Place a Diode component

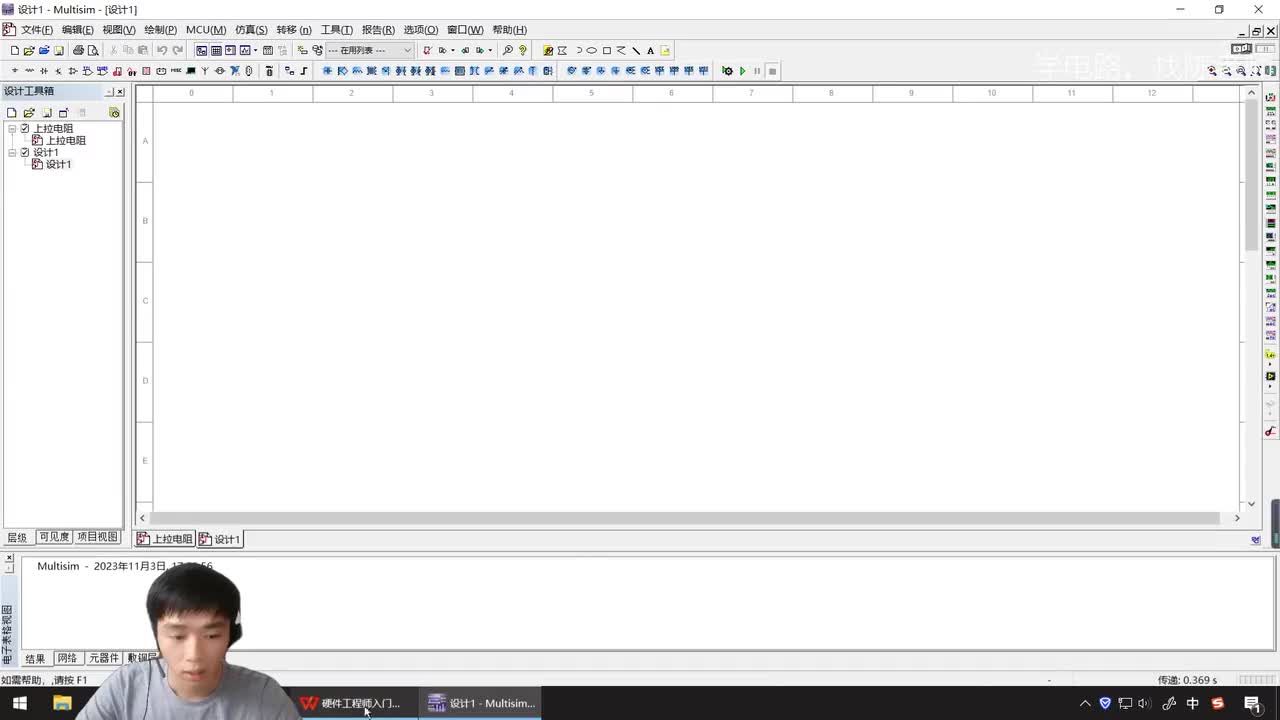click(43, 71)
